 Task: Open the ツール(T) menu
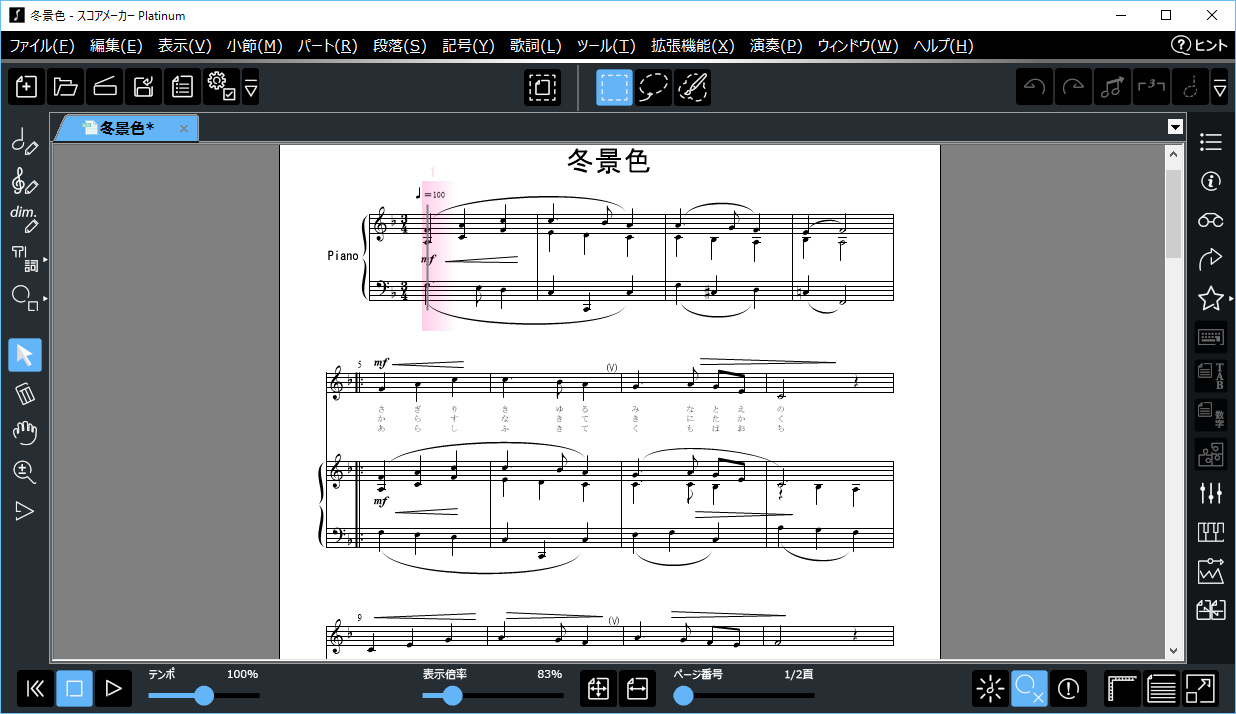[606, 46]
